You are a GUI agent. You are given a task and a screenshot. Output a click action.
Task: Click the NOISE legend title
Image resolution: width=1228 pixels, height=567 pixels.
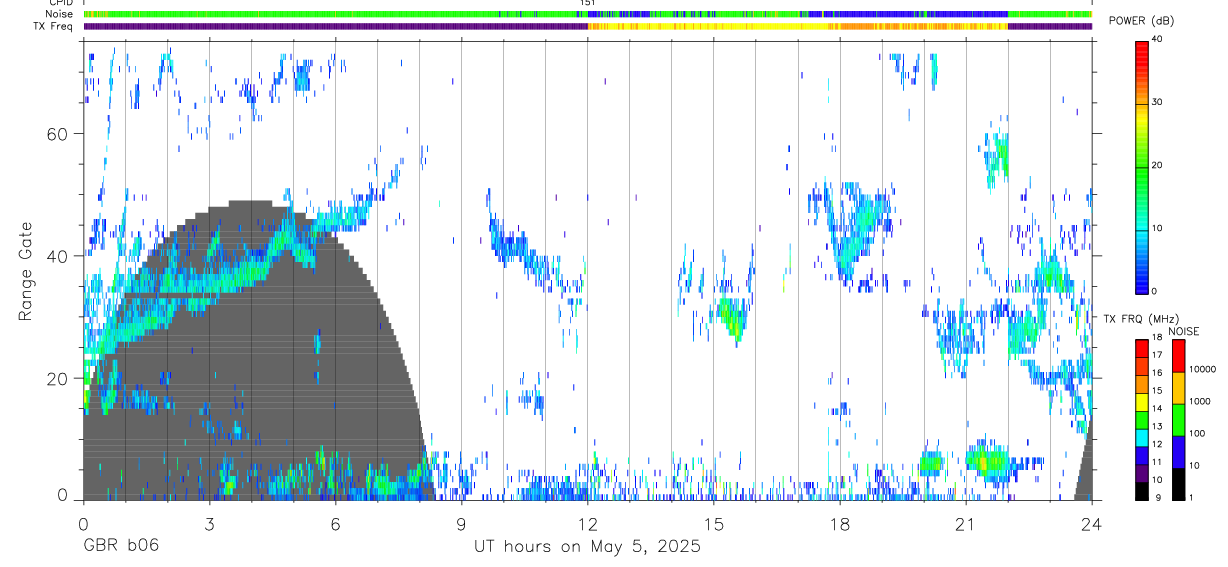(x=1184, y=331)
